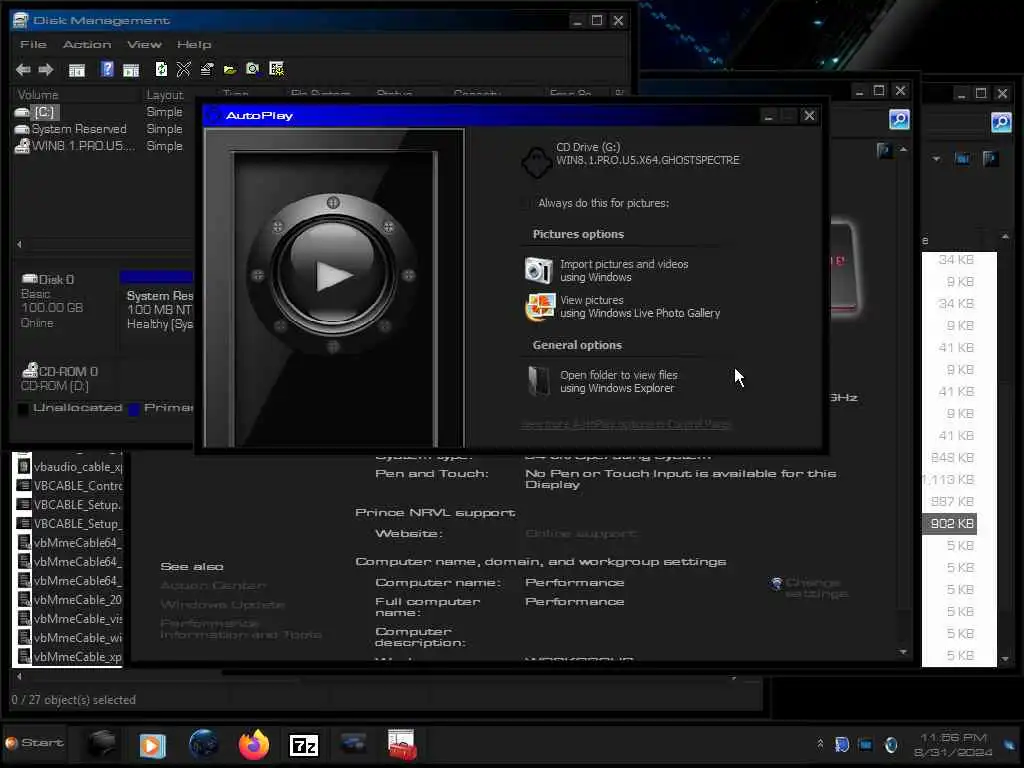The width and height of the screenshot is (1024, 768).
Task: Launch Firefox from the taskbar
Action: click(253, 744)
